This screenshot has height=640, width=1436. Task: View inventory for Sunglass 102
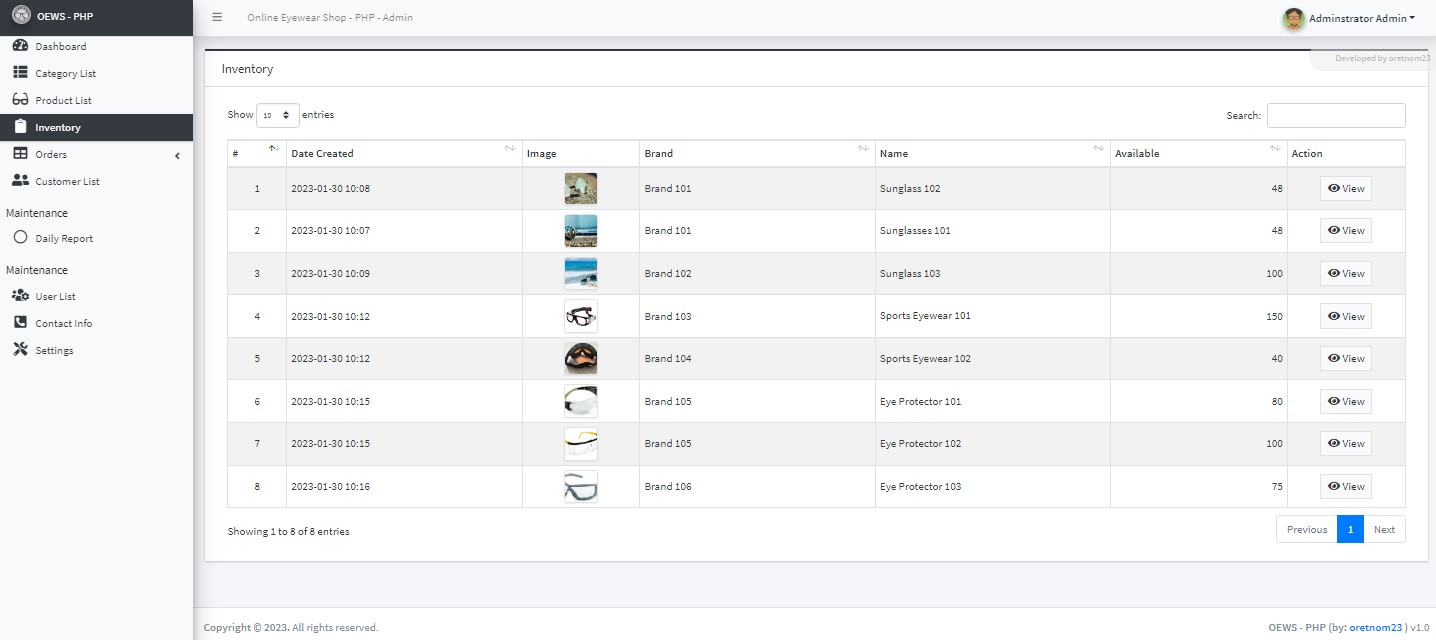click(x=1346, y=188)
